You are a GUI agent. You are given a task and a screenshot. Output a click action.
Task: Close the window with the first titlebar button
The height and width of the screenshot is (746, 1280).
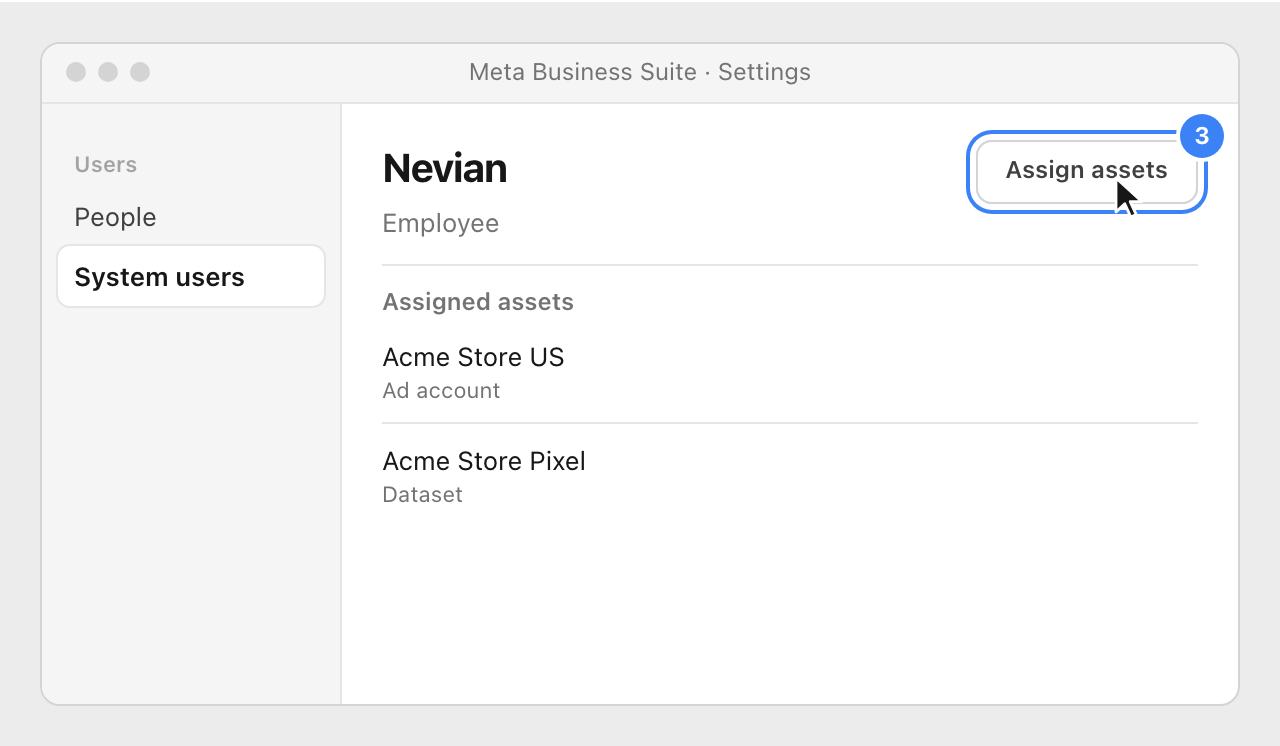coord(76,72)
